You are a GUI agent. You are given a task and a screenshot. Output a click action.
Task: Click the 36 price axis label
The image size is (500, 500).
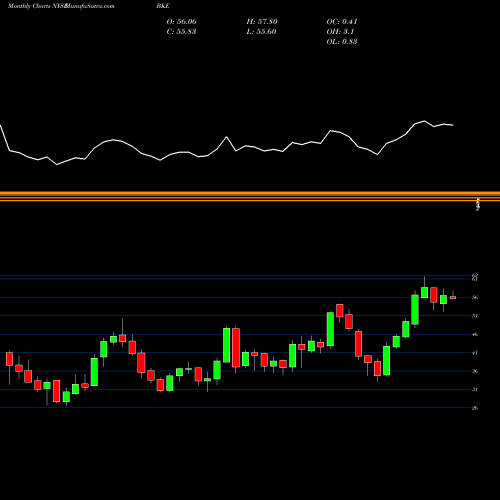(x=475, y=371)
